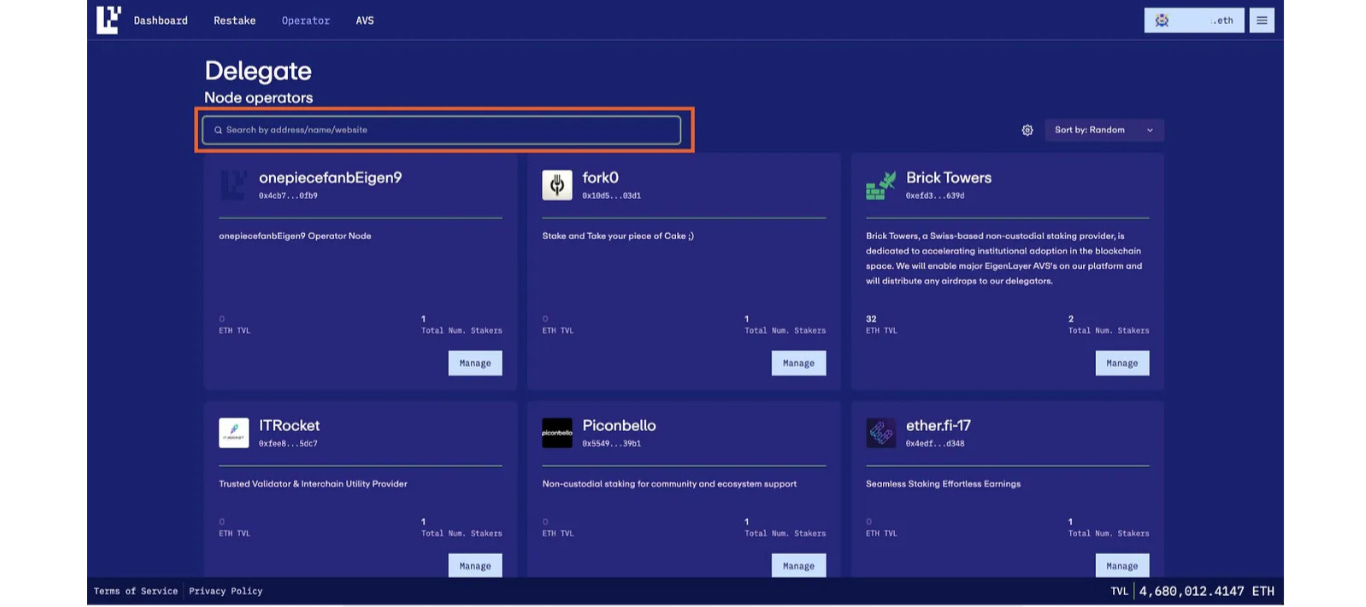This screenshot has height=607, width=1366.
Task: Click Manage on the ether.fi-17 card
Action: coord(1122,565)
